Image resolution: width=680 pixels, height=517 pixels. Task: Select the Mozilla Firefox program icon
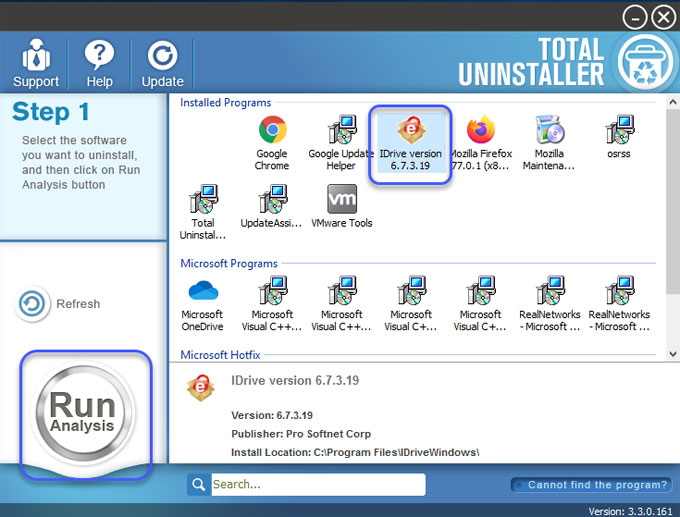(481, 143)
